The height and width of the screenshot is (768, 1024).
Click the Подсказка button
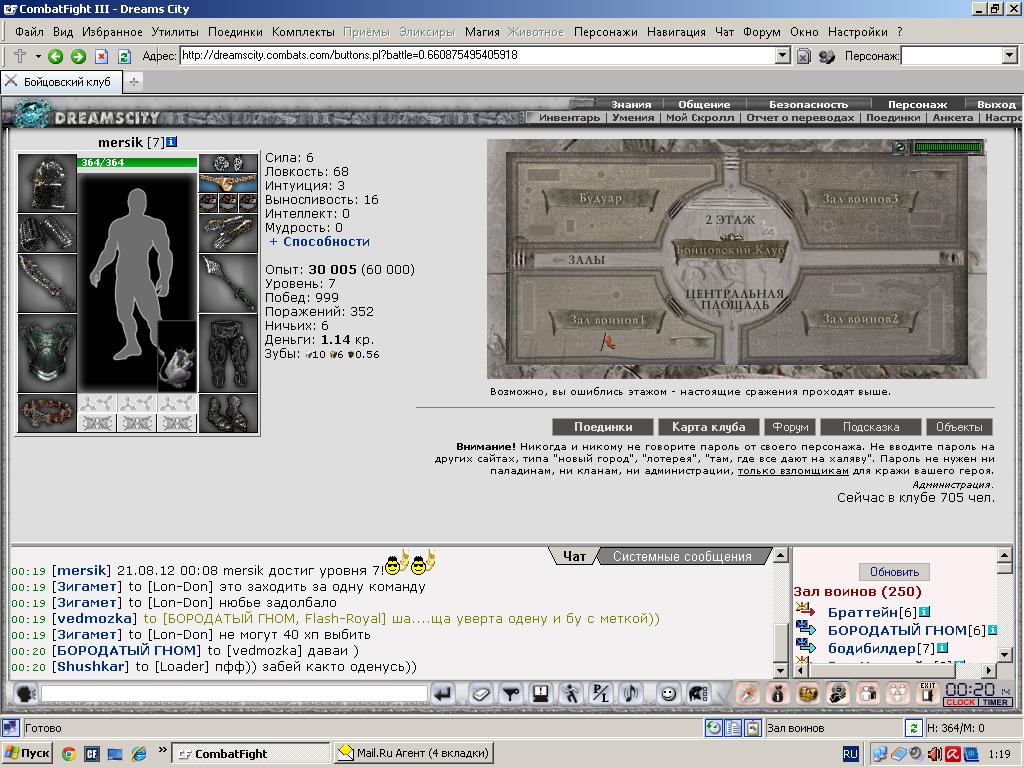pos(871,427)
